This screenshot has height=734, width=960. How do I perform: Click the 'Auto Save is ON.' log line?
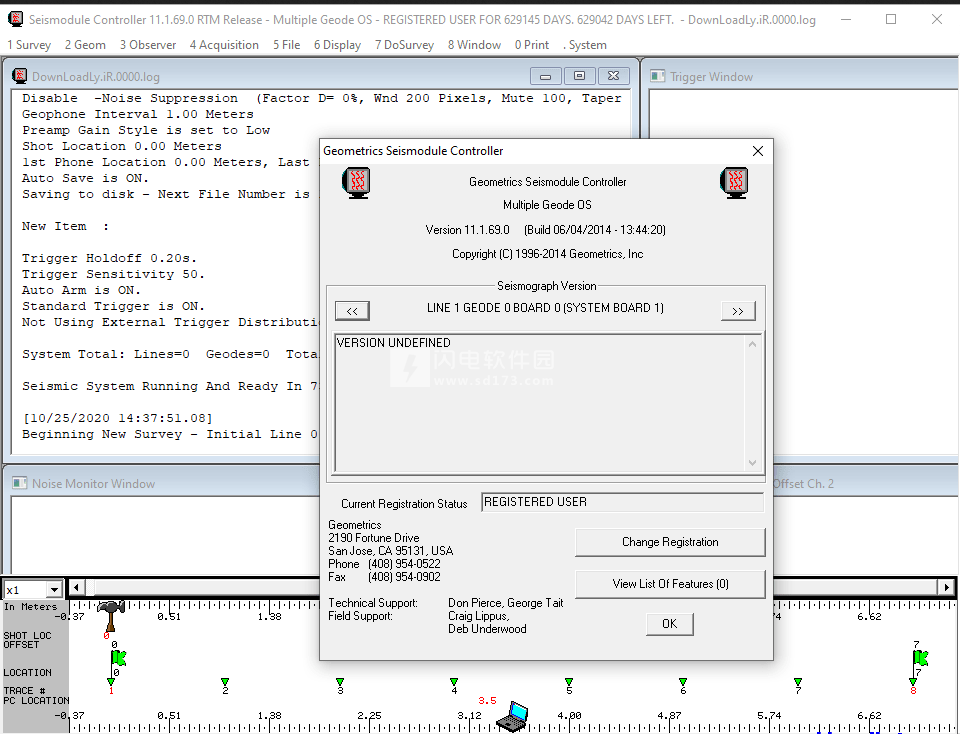(85, 178)
